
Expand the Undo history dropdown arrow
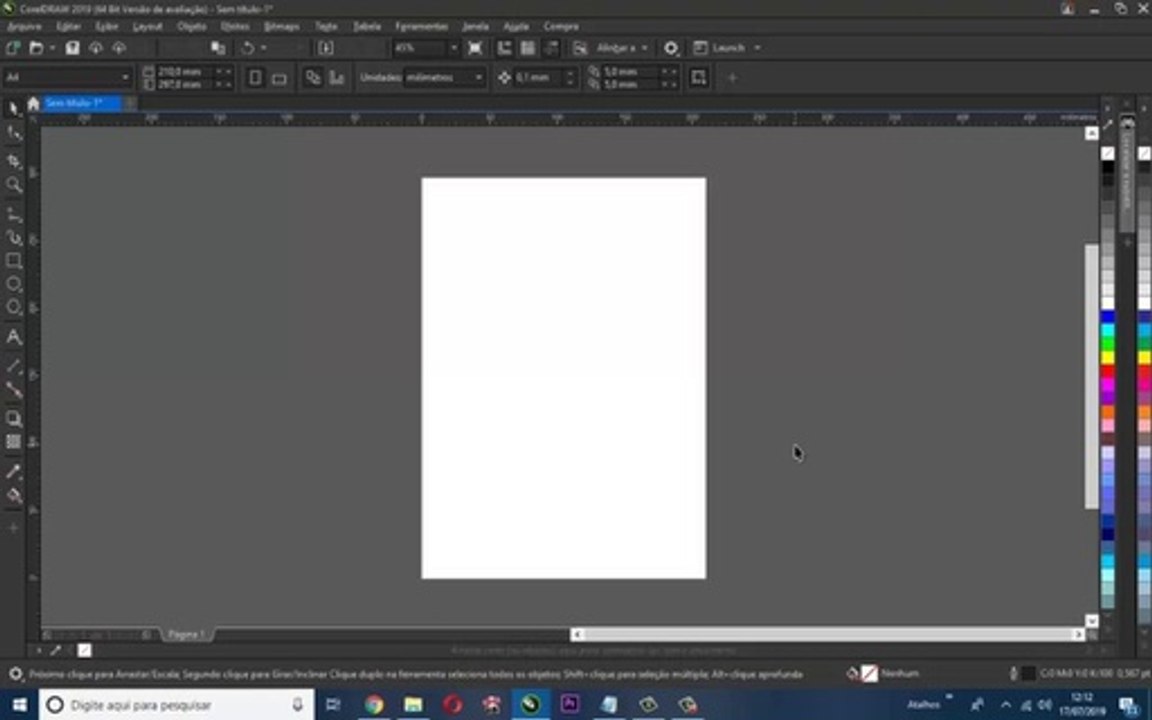pos(264,48)
